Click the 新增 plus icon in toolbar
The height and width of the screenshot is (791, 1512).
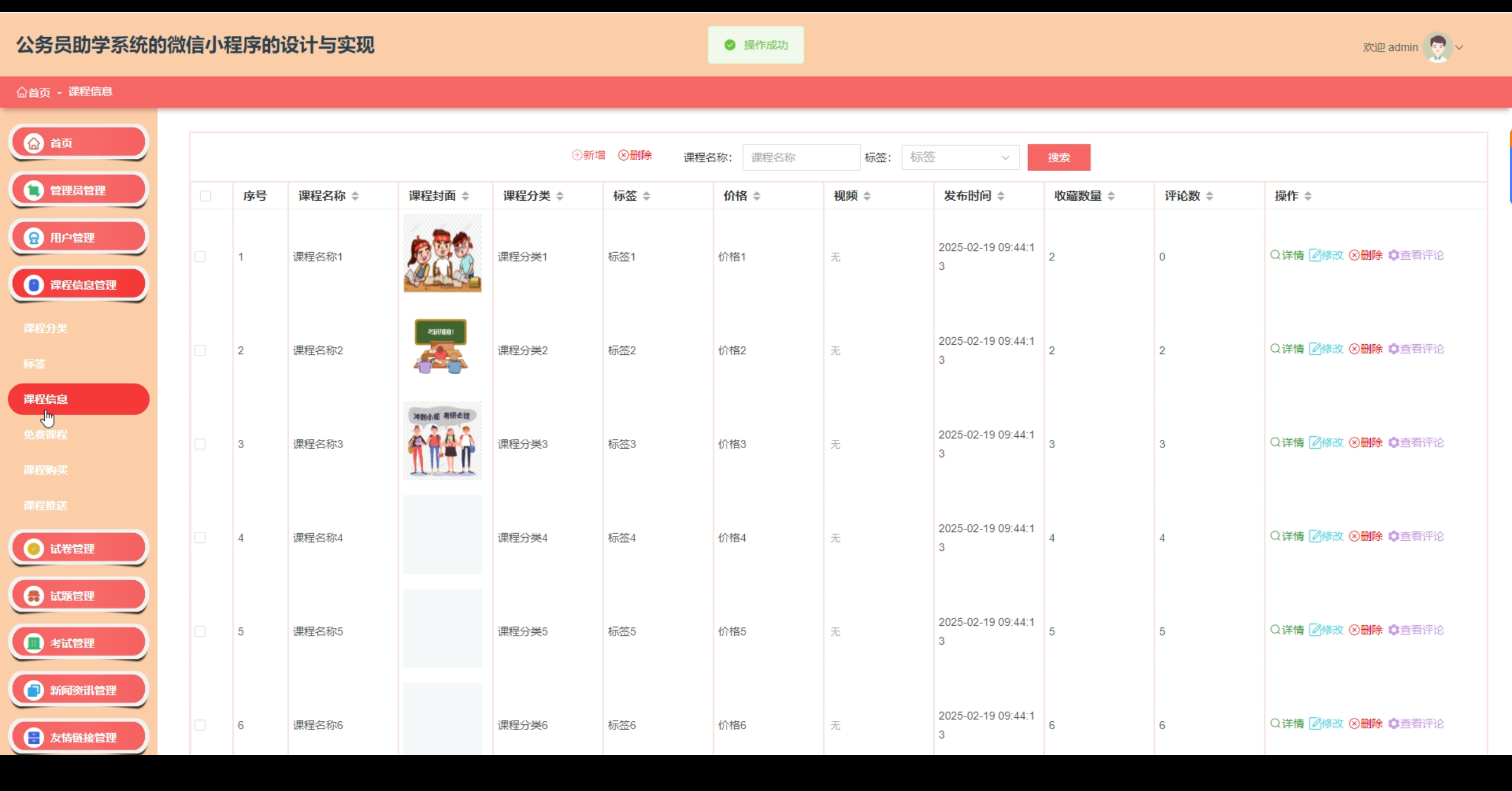coord(577,155)
